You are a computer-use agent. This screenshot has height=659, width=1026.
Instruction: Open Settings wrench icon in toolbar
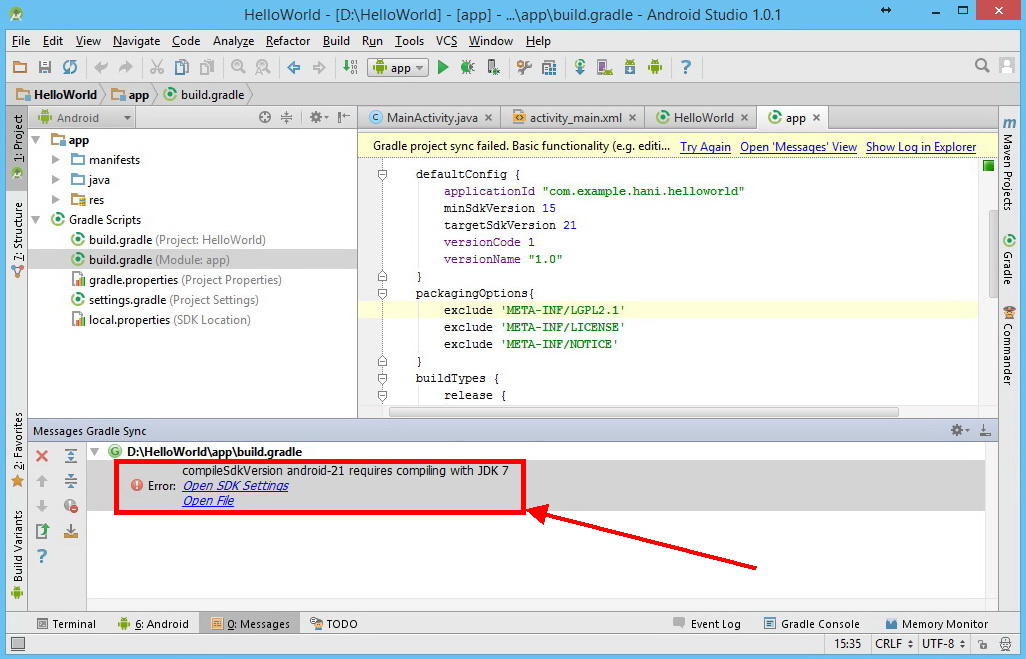click(524, 67)
